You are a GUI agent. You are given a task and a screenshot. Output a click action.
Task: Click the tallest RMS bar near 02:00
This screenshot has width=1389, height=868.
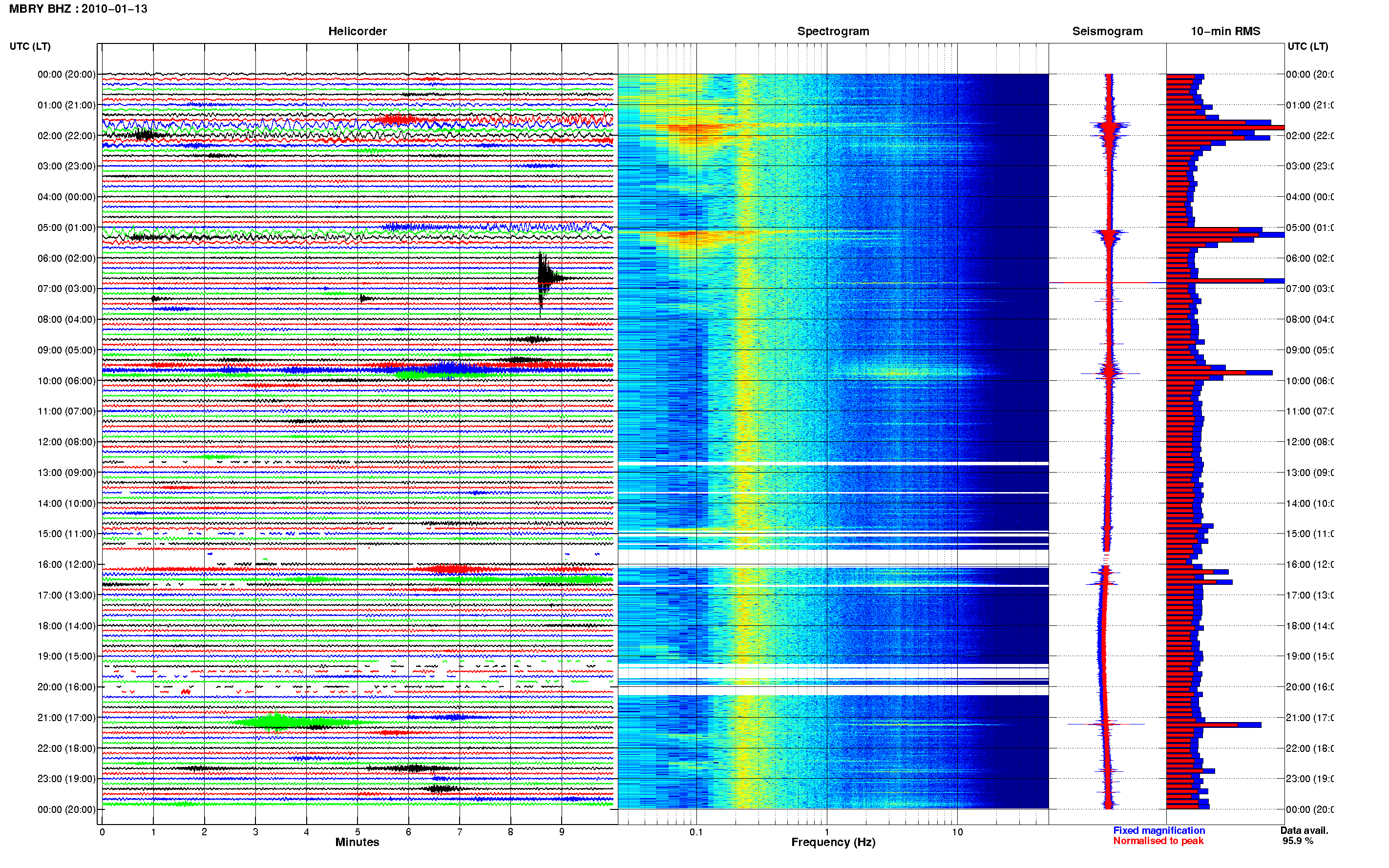(x=1225, y=127)
